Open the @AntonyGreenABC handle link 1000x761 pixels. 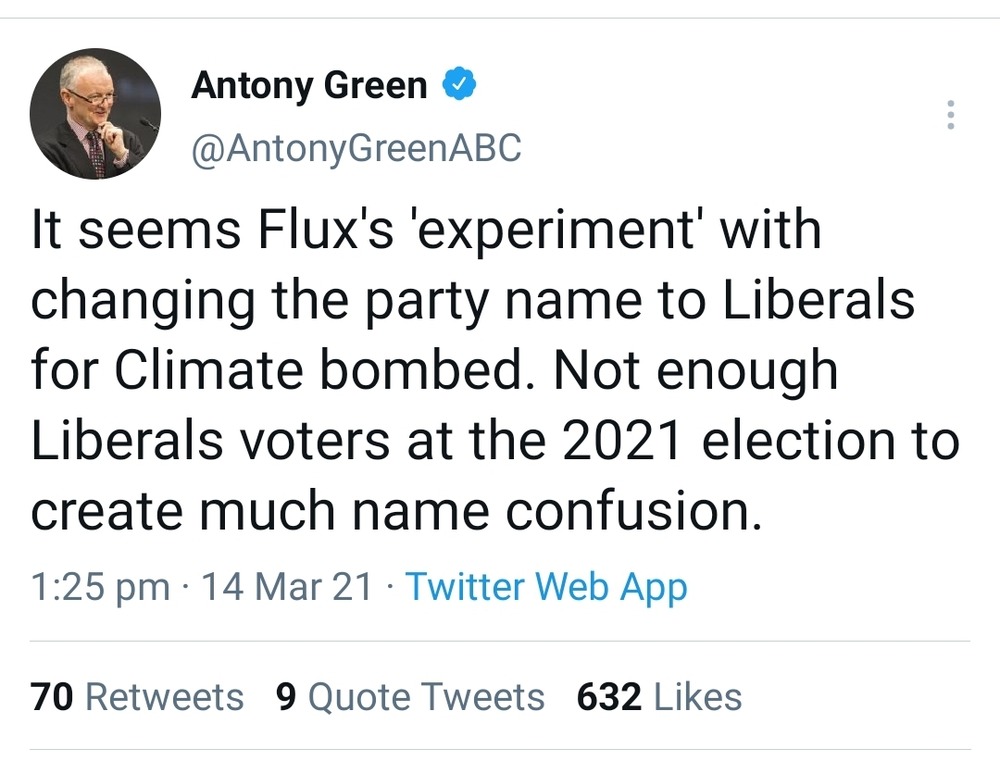tap(356, 148)
